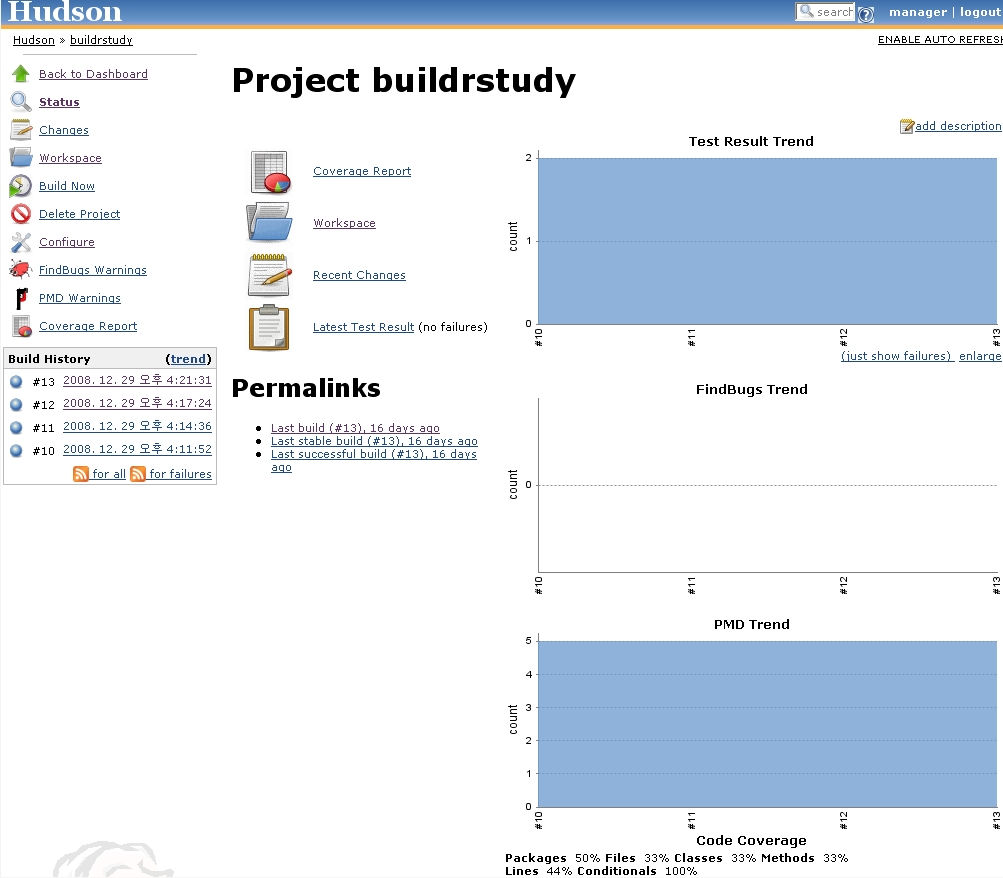Click the clipboard Latest Test Result icon

pos(269,327)
